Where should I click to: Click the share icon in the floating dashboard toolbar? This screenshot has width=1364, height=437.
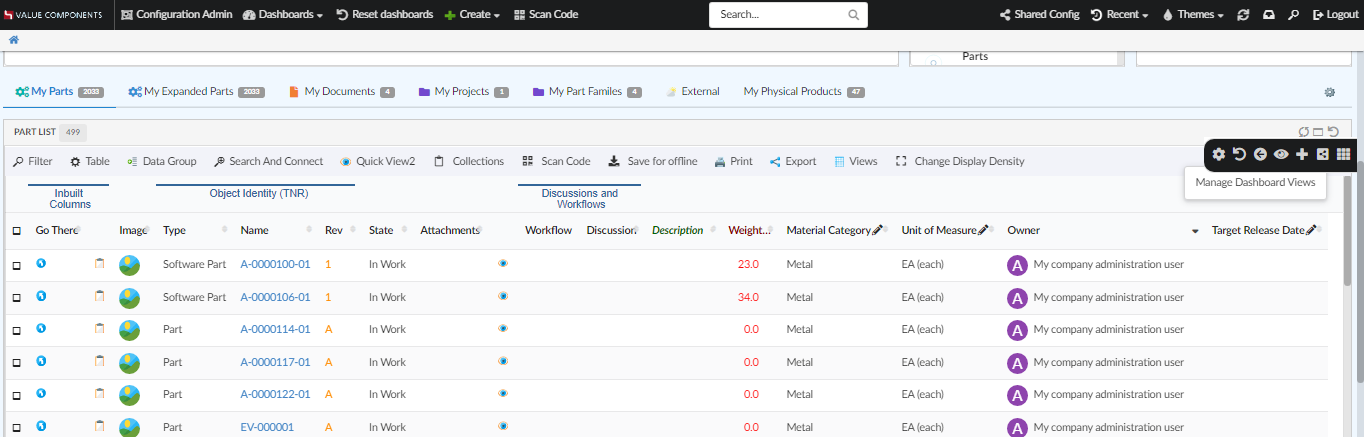pos(1322,154)
